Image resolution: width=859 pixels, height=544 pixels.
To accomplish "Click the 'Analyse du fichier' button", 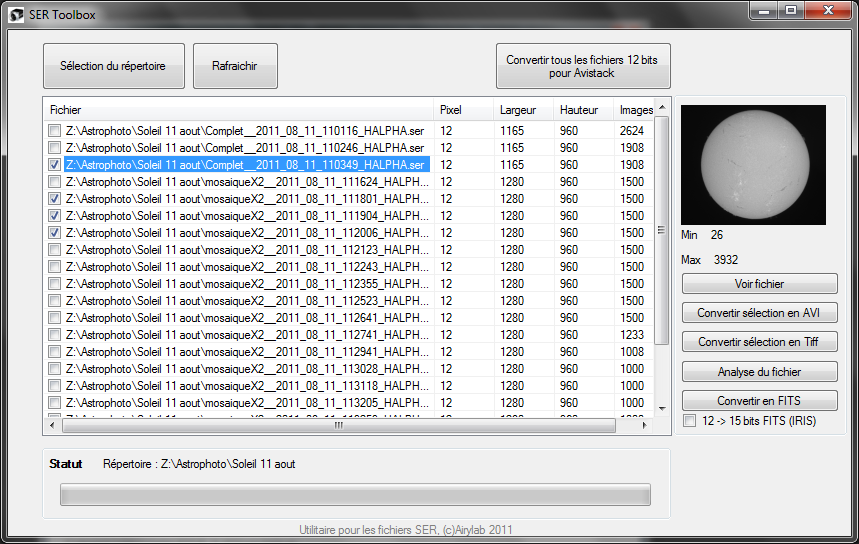I will pyautogui.click(x=759, y=371).
